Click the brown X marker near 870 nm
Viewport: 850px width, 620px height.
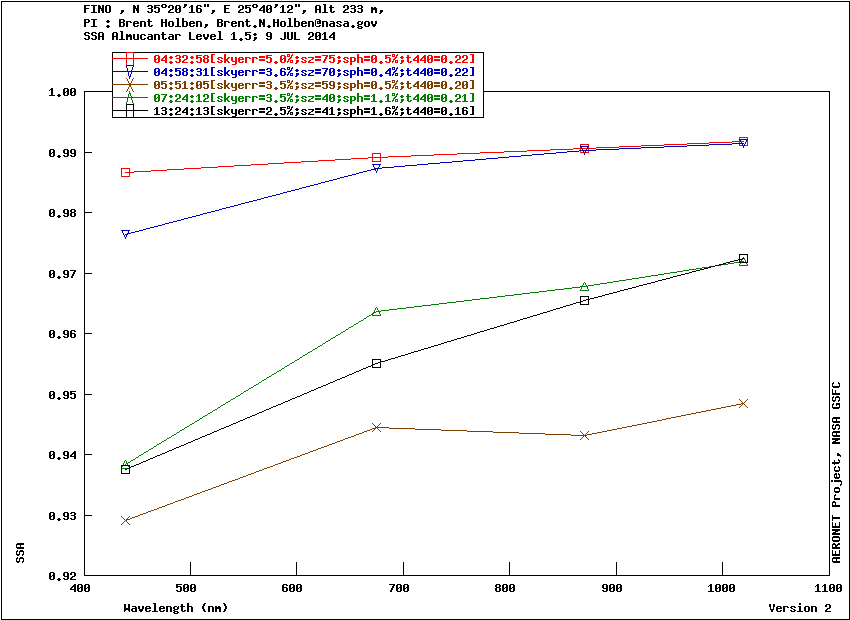(585, 435)
